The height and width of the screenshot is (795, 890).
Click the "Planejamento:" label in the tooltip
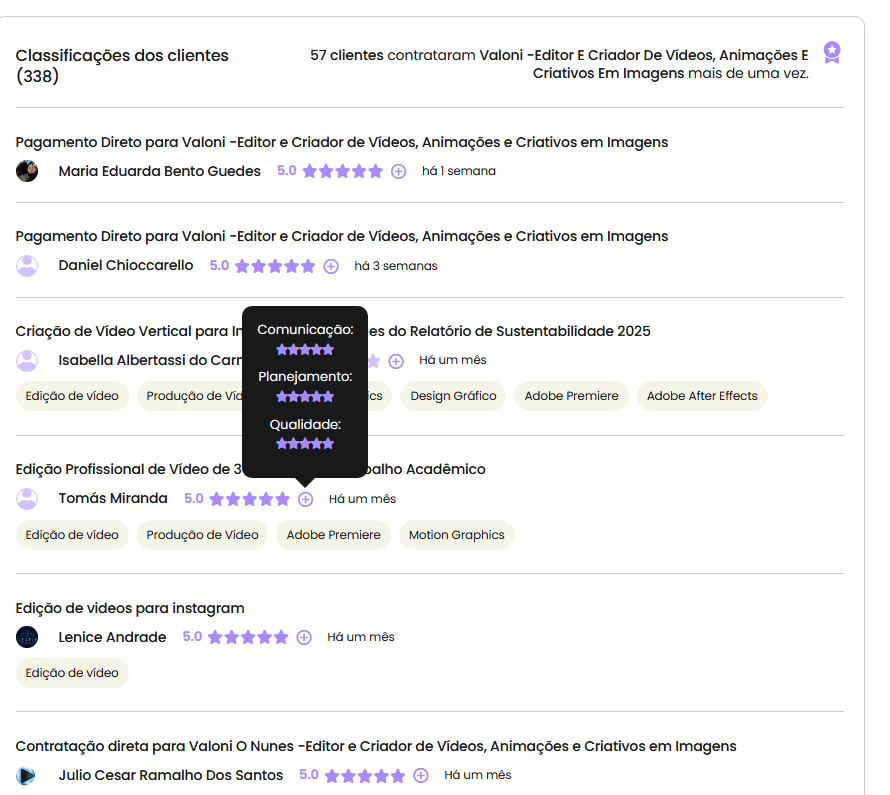click(305, 377)
